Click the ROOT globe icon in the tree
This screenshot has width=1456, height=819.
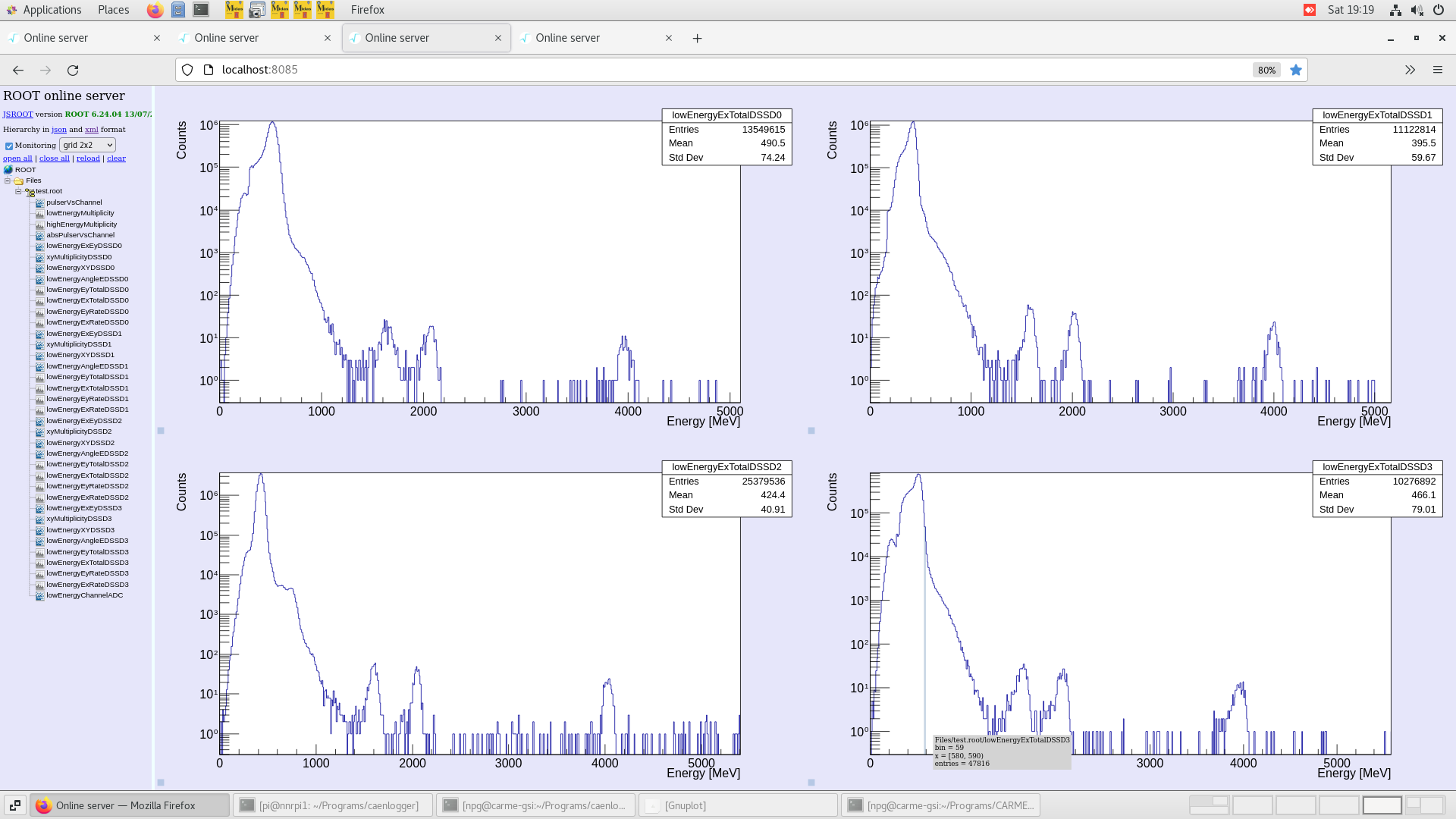(x=8, y=170)
